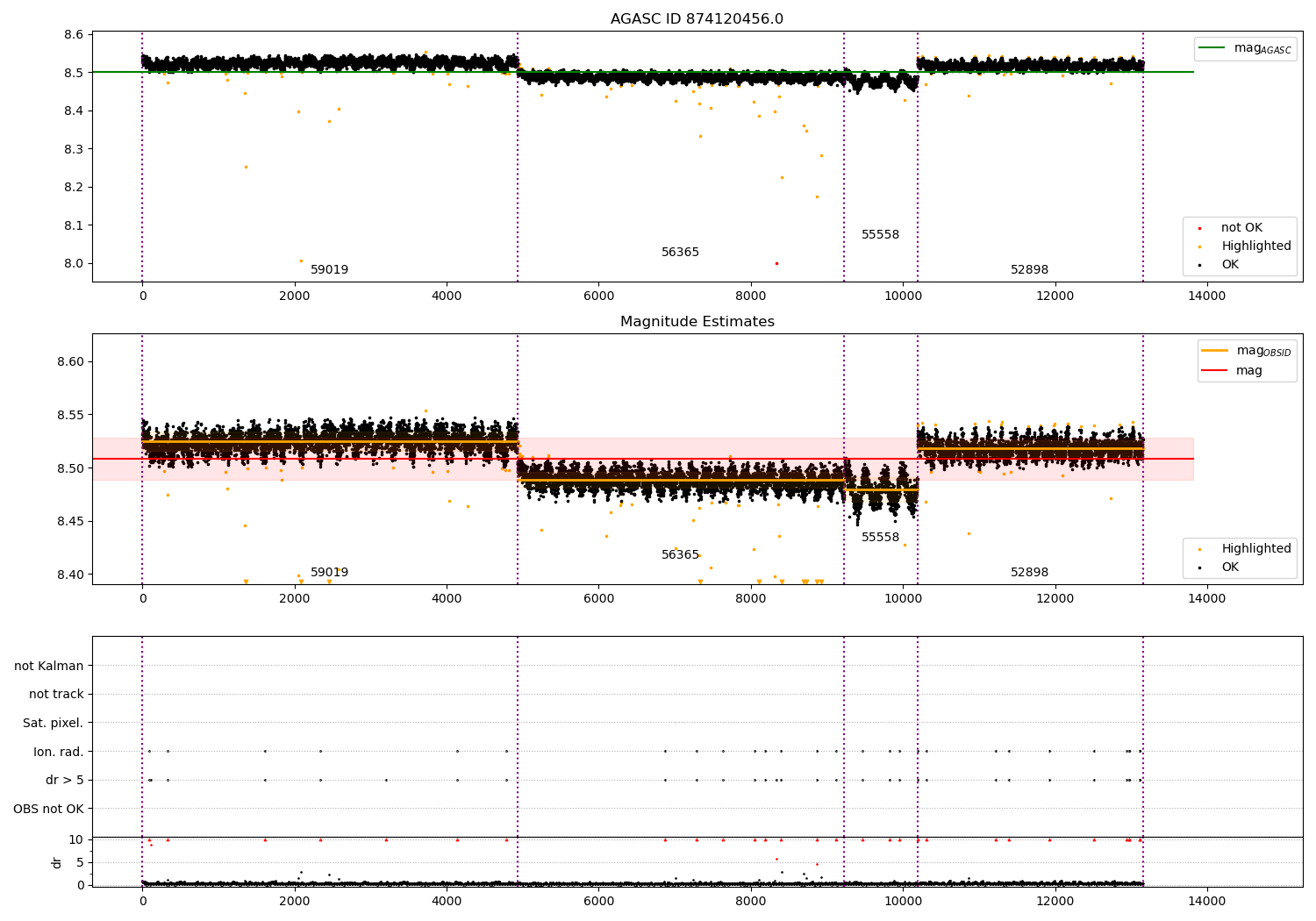1316x921 pixels.
Task: Click obsid label 56365 in AGASC plot
Action: tap(680, 253)
